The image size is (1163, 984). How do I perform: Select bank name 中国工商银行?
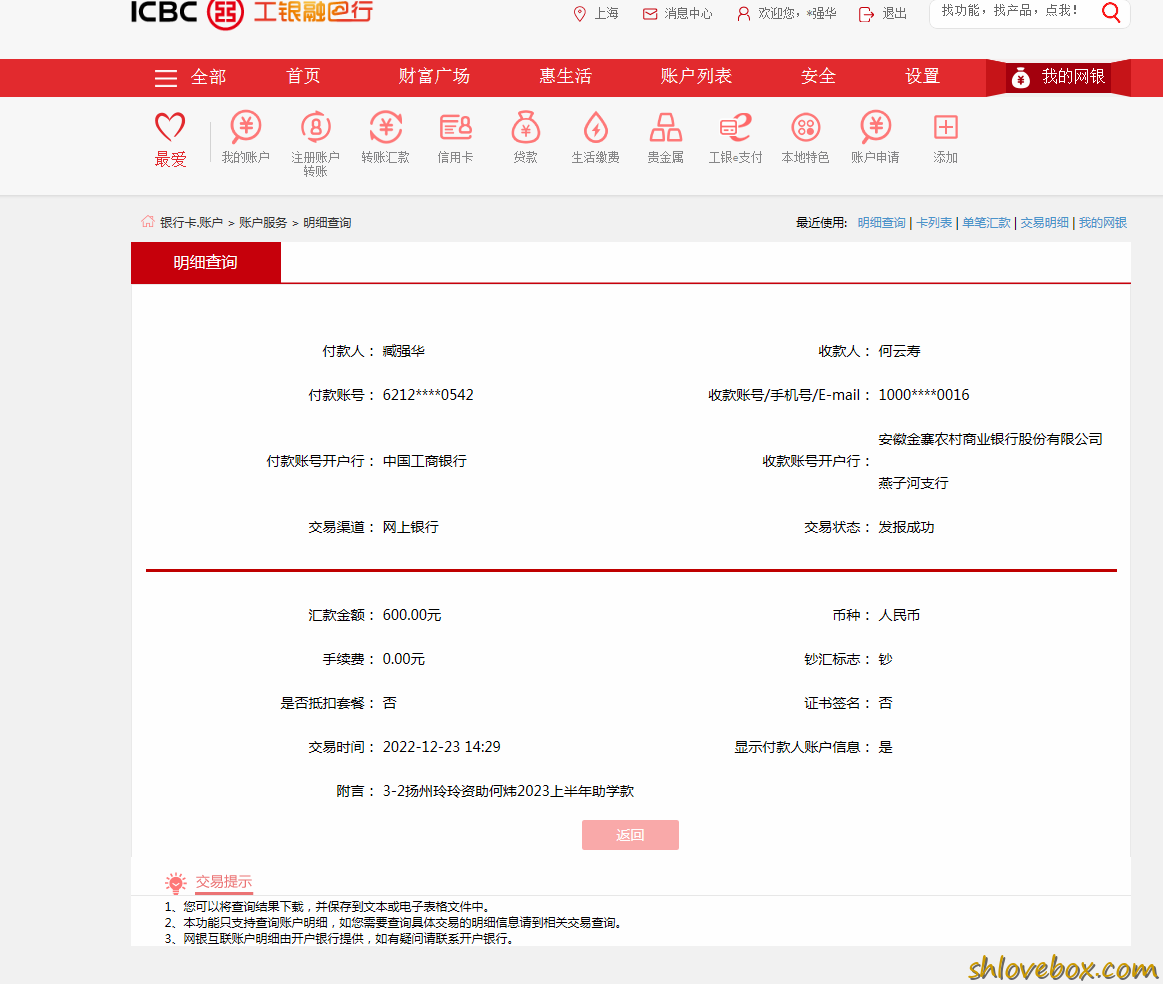(x=424, y=461)
